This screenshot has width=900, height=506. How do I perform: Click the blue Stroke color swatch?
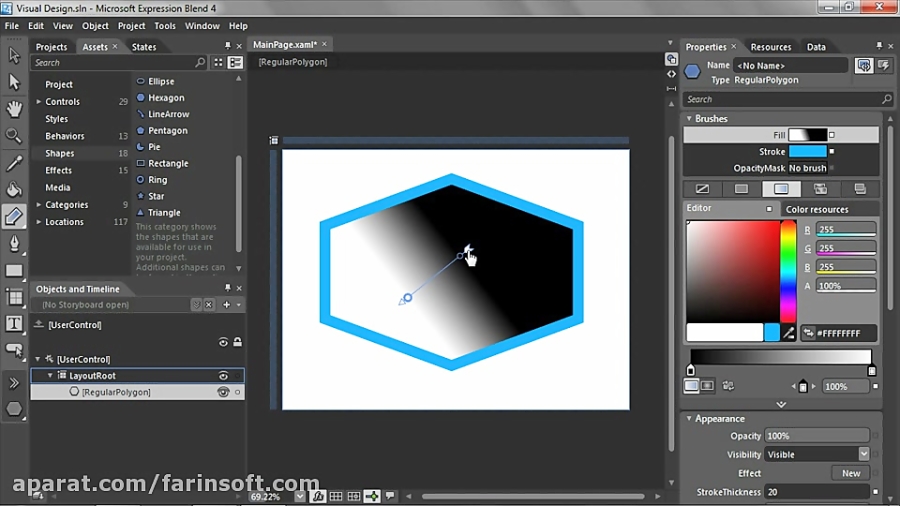click(807, 152)
